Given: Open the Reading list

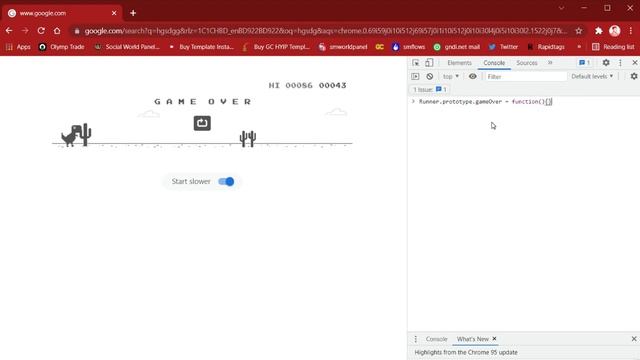Looking at the screenshot, I should pyautogui.click(x=613, y=47).
